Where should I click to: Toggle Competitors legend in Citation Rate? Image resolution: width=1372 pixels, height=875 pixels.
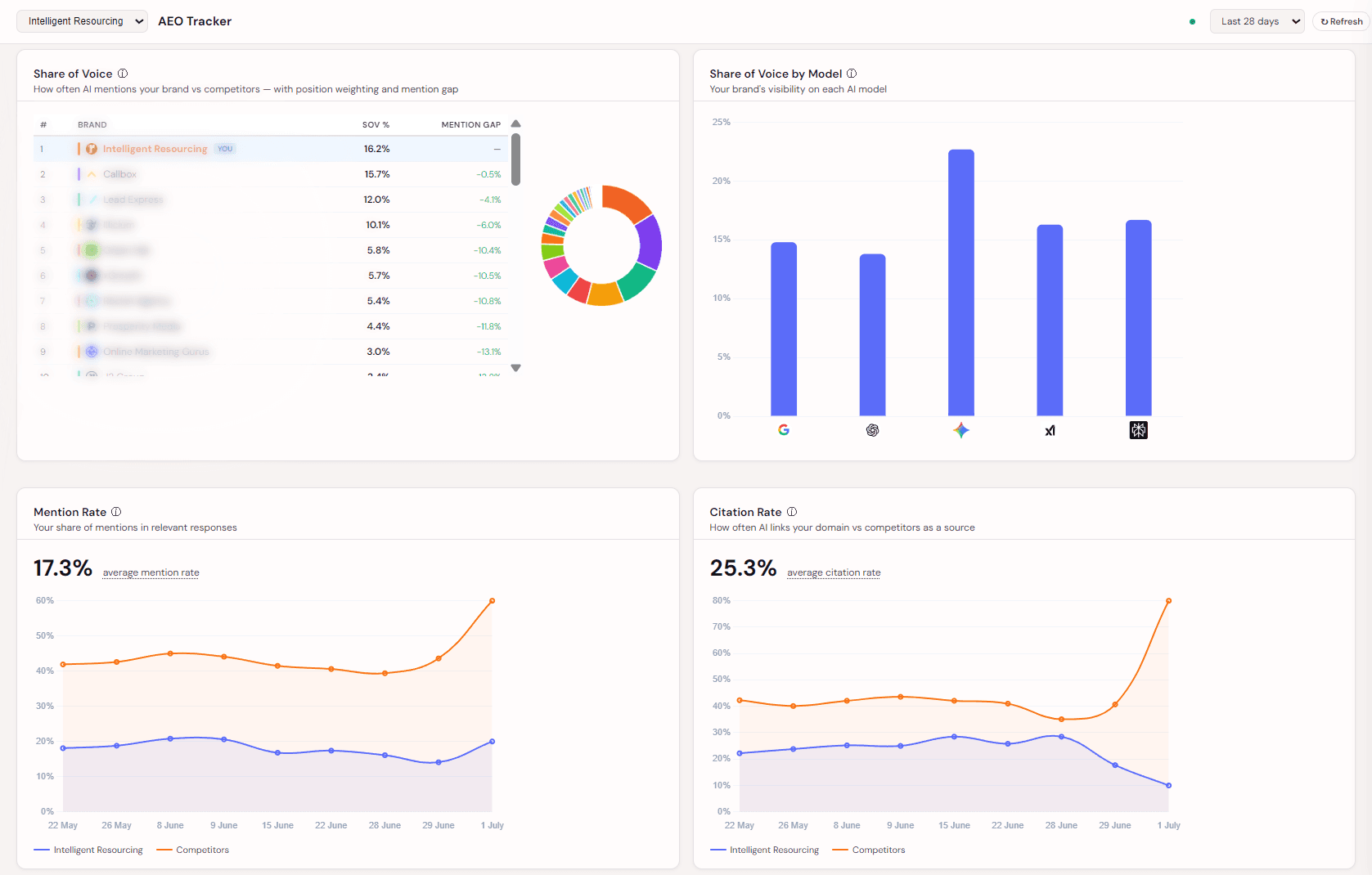tap(869, 850)
